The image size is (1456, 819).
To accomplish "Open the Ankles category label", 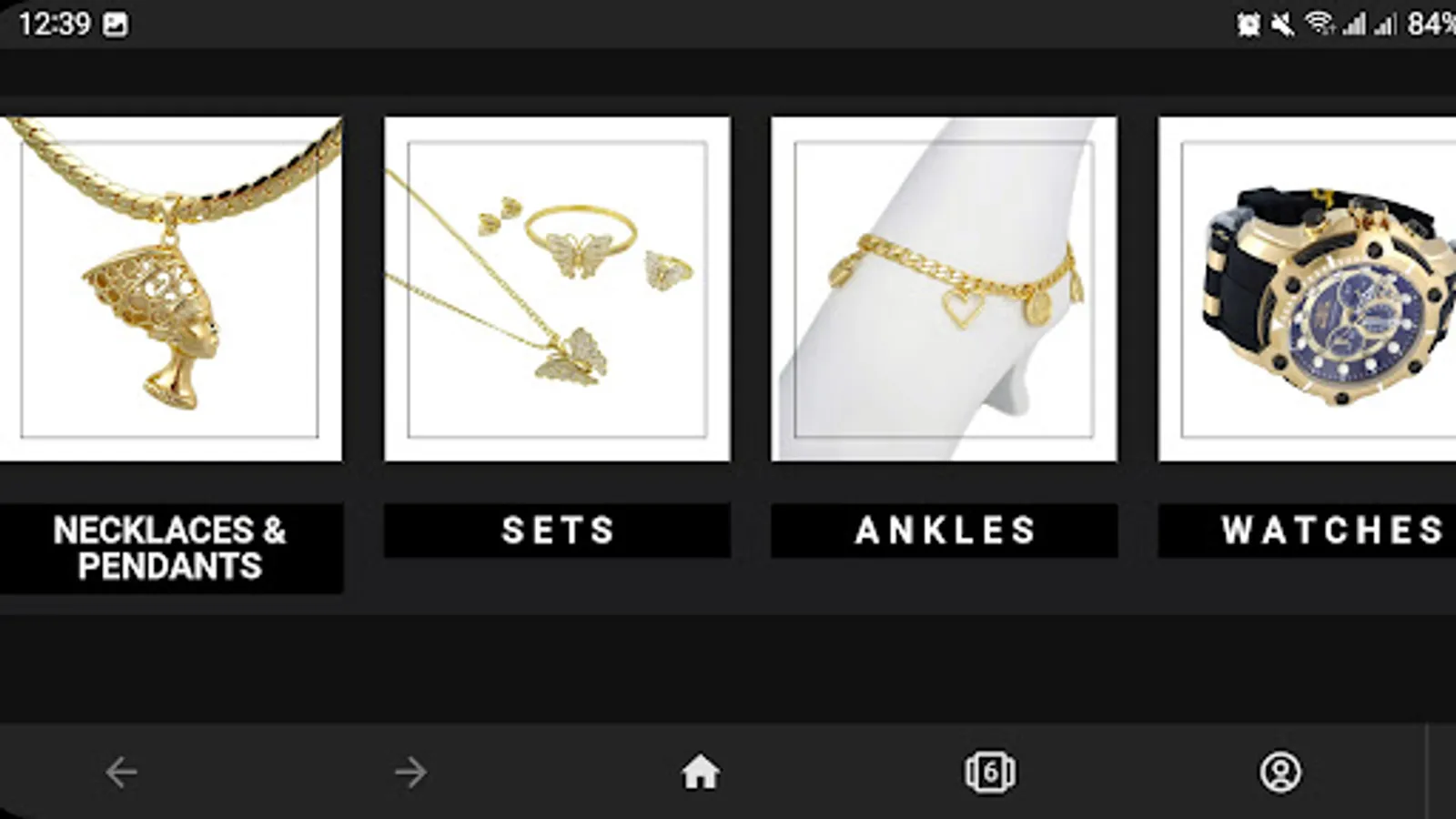I will point(944,531).
